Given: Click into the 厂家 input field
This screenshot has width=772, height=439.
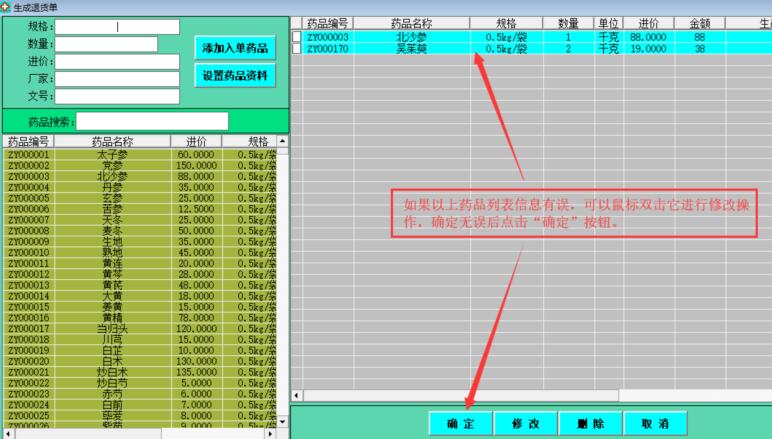Looking at the screenshot, I should click(x=118, y=78).
